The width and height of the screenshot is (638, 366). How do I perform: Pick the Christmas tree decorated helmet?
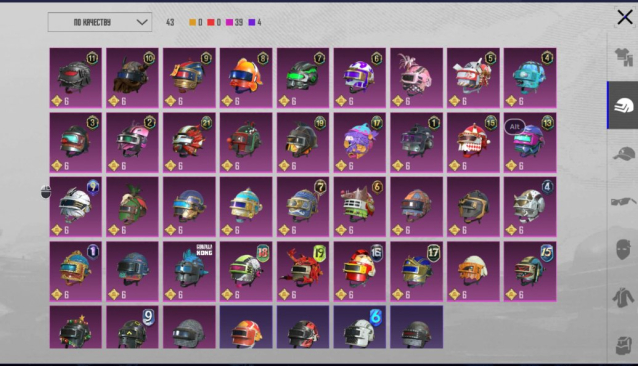pos(76,327)
